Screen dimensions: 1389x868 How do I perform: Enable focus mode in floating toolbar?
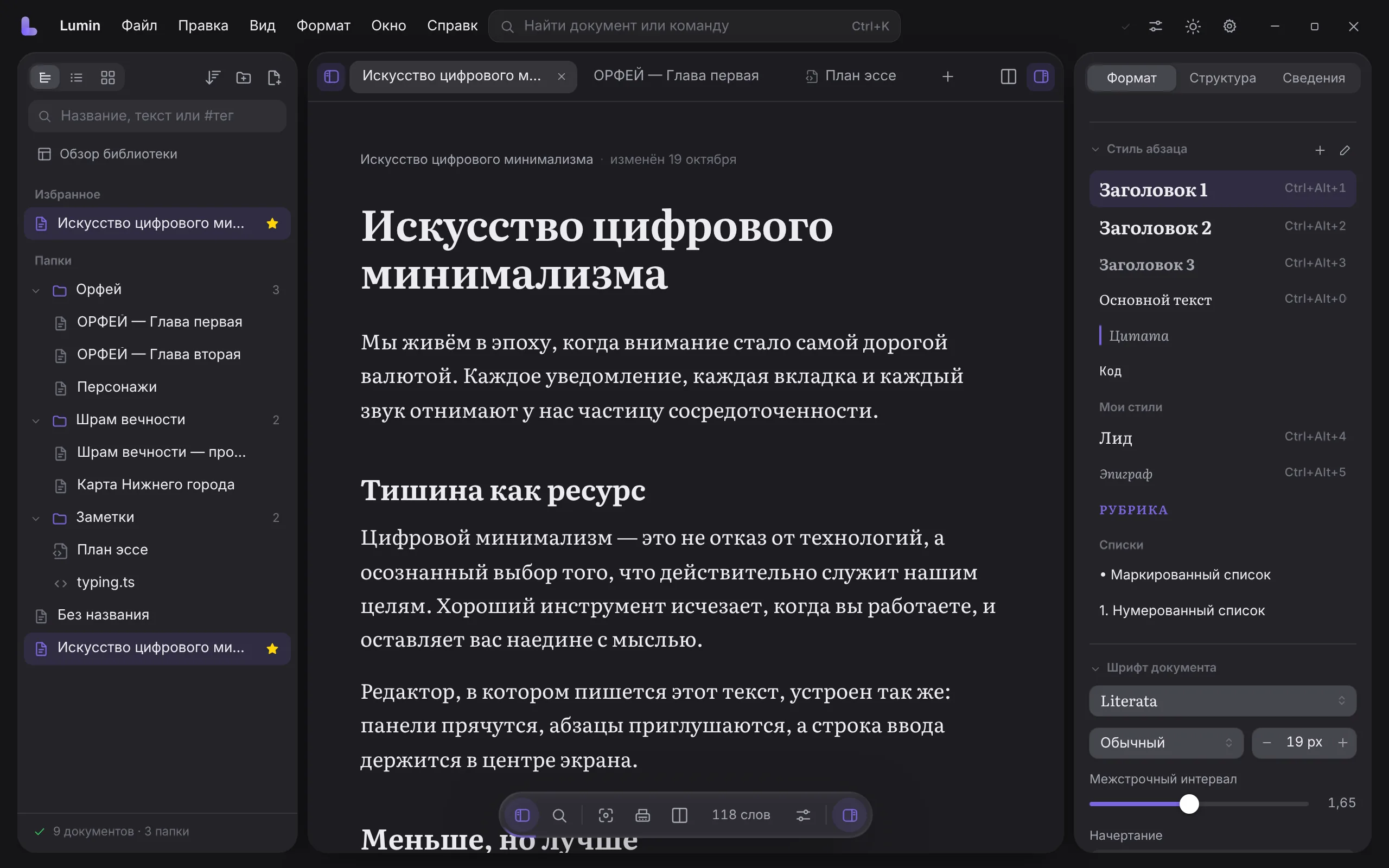click(606, 815)
